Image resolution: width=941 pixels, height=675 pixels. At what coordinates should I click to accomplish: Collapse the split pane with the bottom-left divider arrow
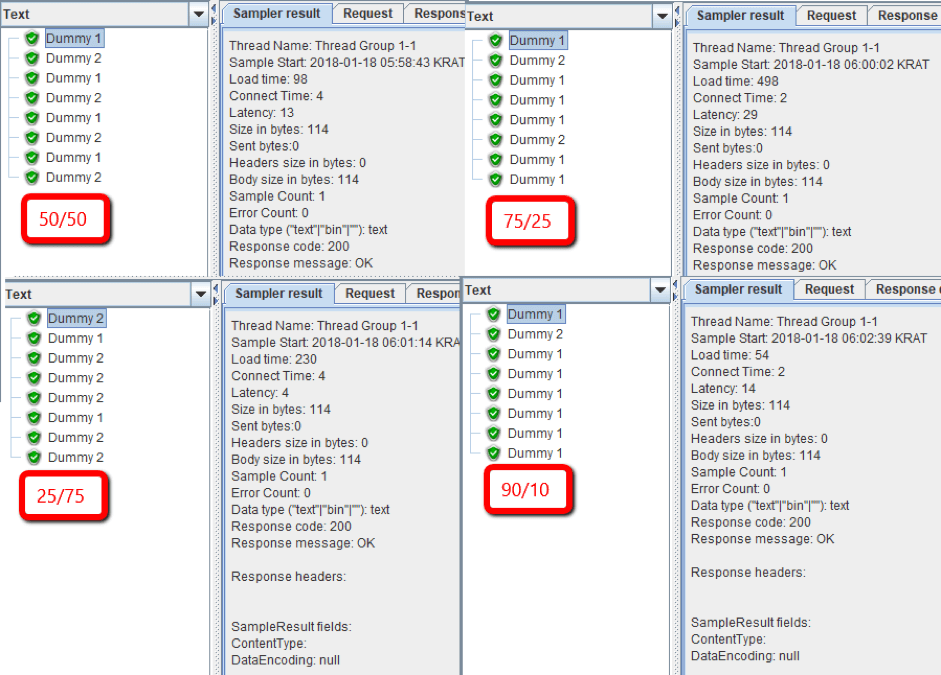(x=216, y=289)
